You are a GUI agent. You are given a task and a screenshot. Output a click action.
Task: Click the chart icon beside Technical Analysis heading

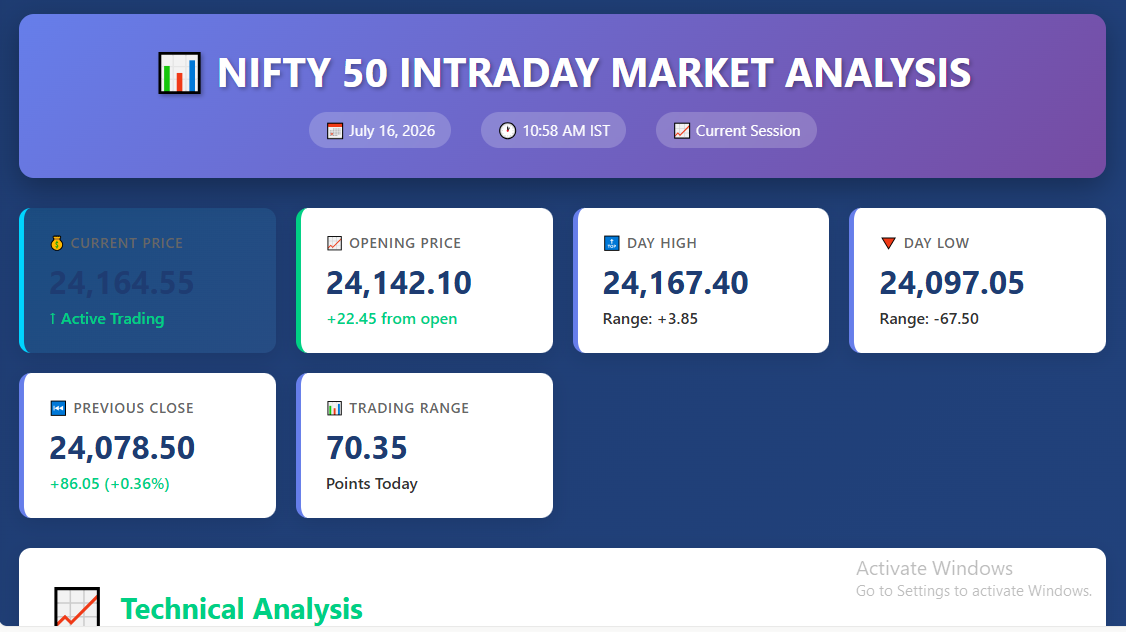point(77,608)
